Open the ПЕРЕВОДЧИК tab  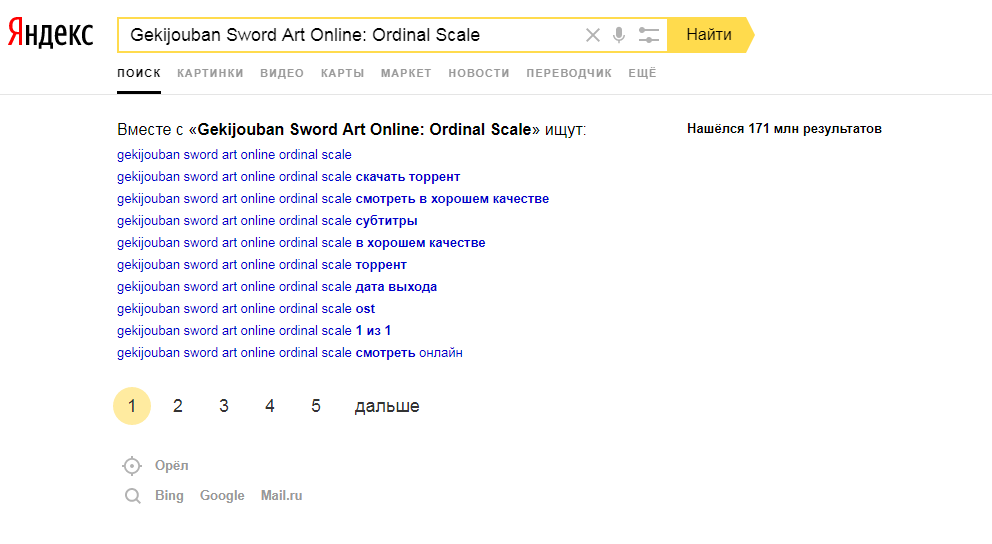point(569,73)
